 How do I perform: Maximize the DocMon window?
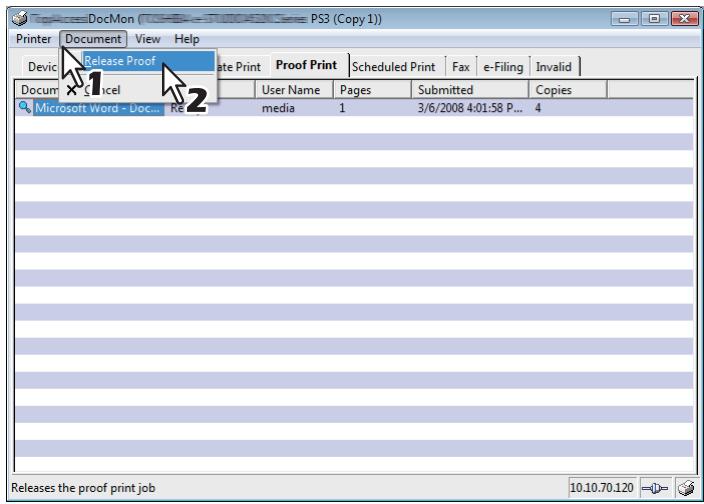click(655, 19)
